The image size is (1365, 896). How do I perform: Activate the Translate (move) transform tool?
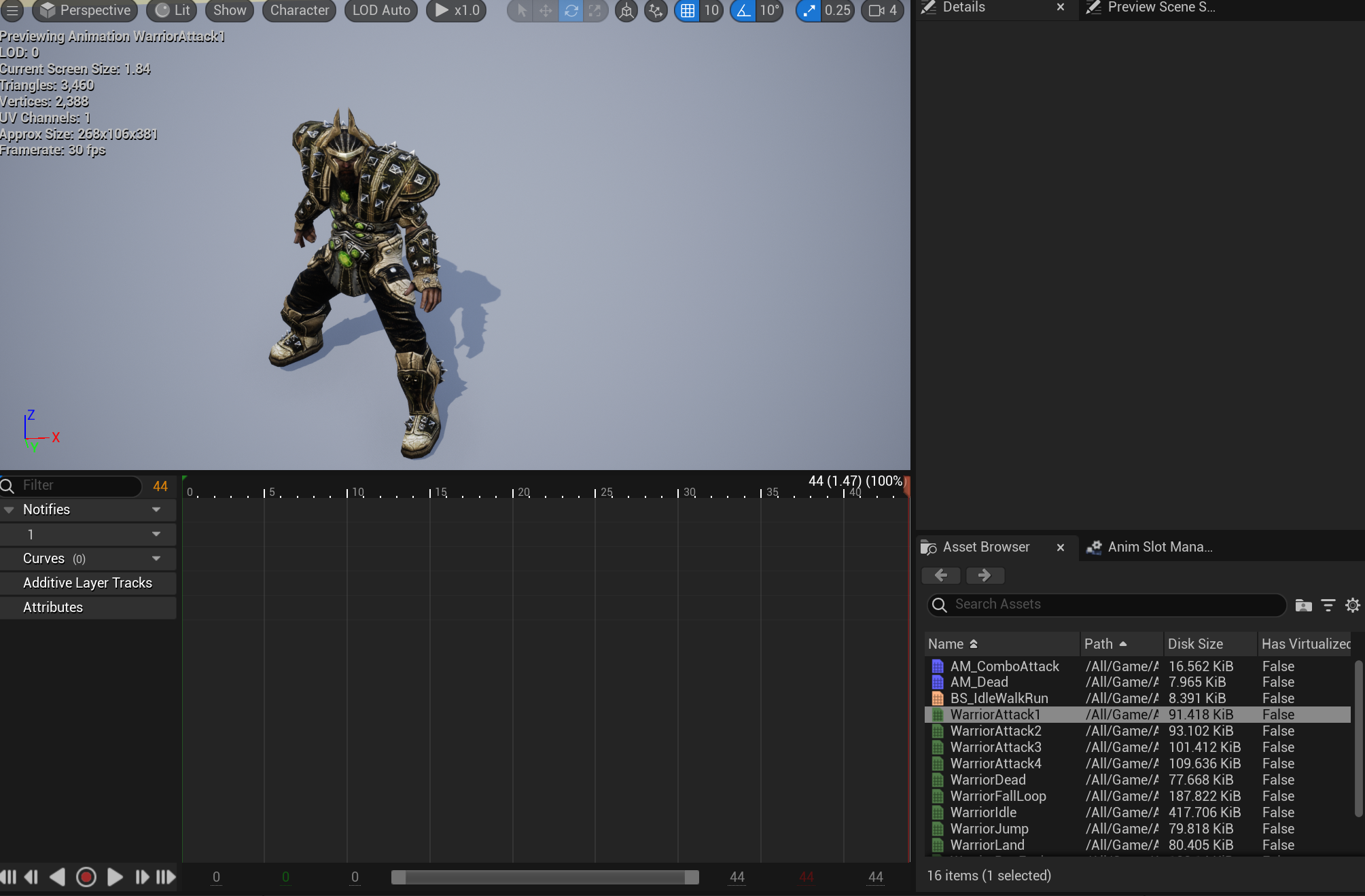pyautogui.click(x=546, y=11)
